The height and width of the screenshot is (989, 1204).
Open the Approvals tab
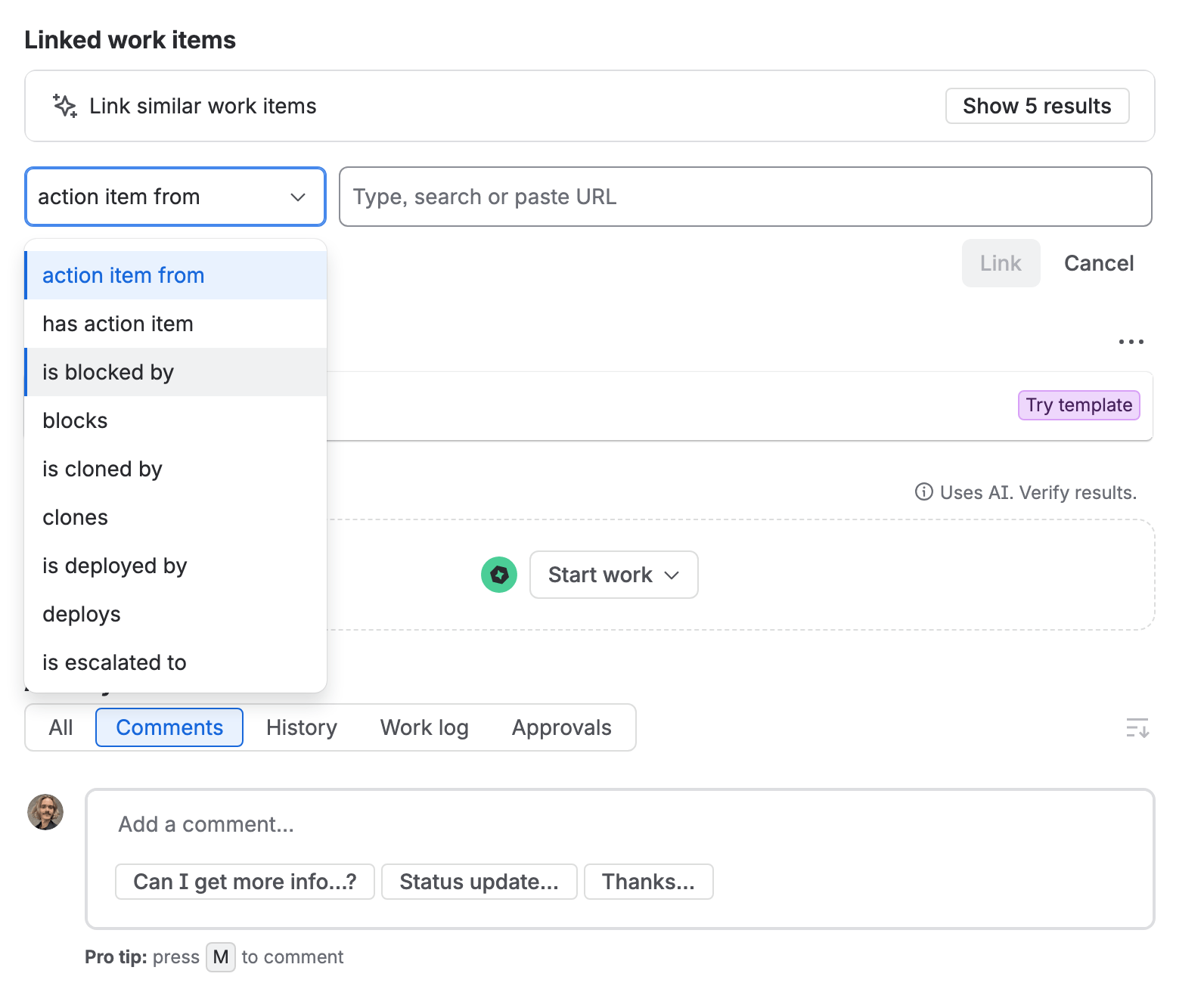(x=561, y=727)
